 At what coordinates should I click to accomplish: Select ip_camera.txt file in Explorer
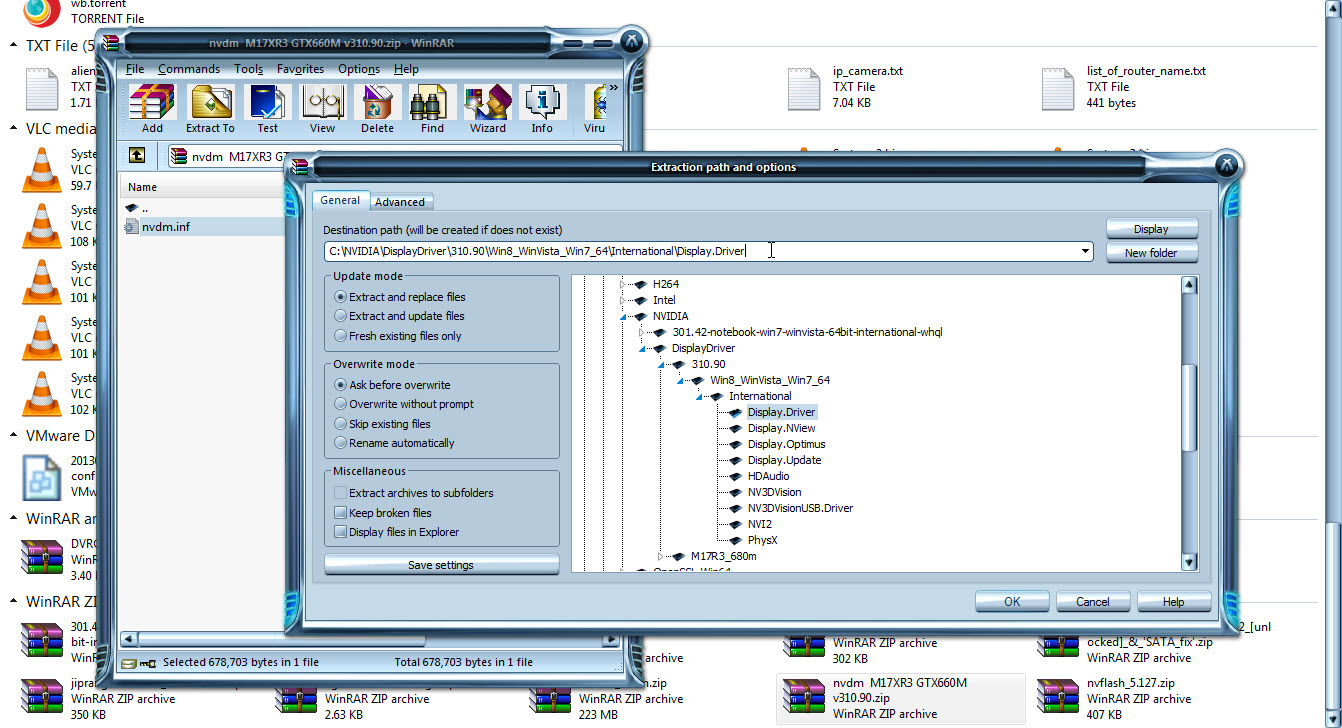click(x=845, y=88)
